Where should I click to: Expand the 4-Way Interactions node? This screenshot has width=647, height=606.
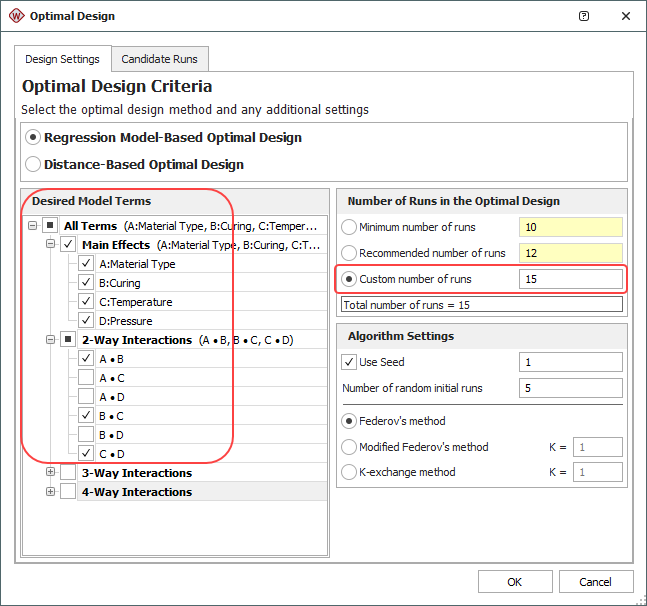[51, 492]
